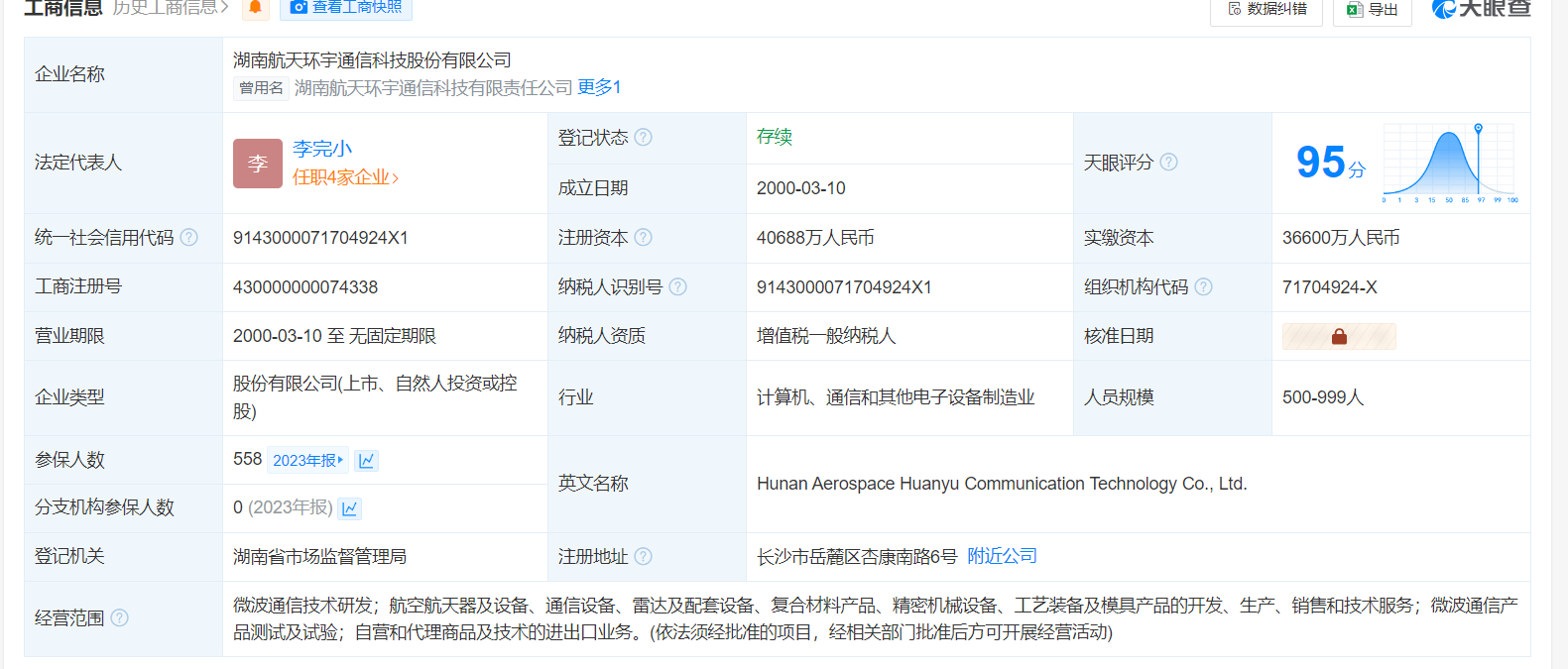Click the 天眼查 logo
The image size is (1568, 669).
tap(1482, 8)
